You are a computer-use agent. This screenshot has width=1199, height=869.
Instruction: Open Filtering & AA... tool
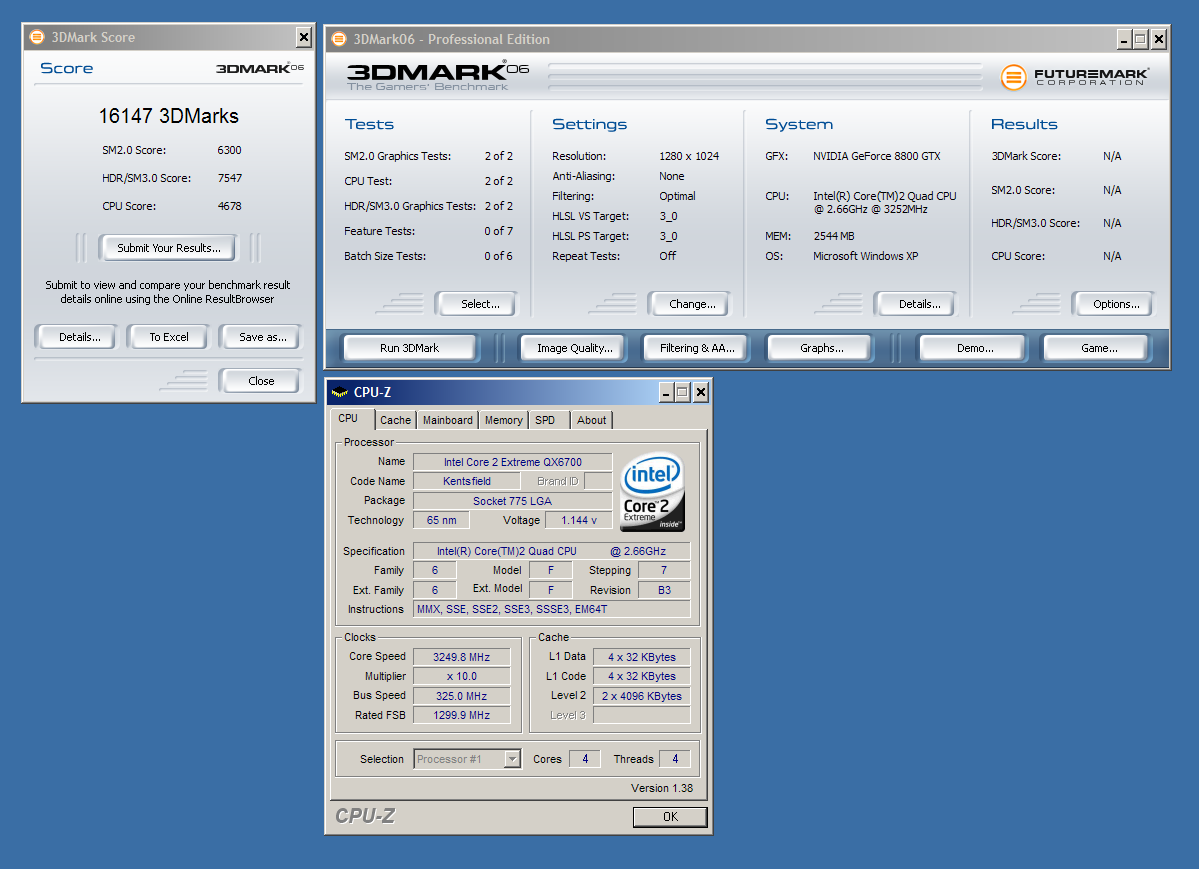tap(697, 348)
